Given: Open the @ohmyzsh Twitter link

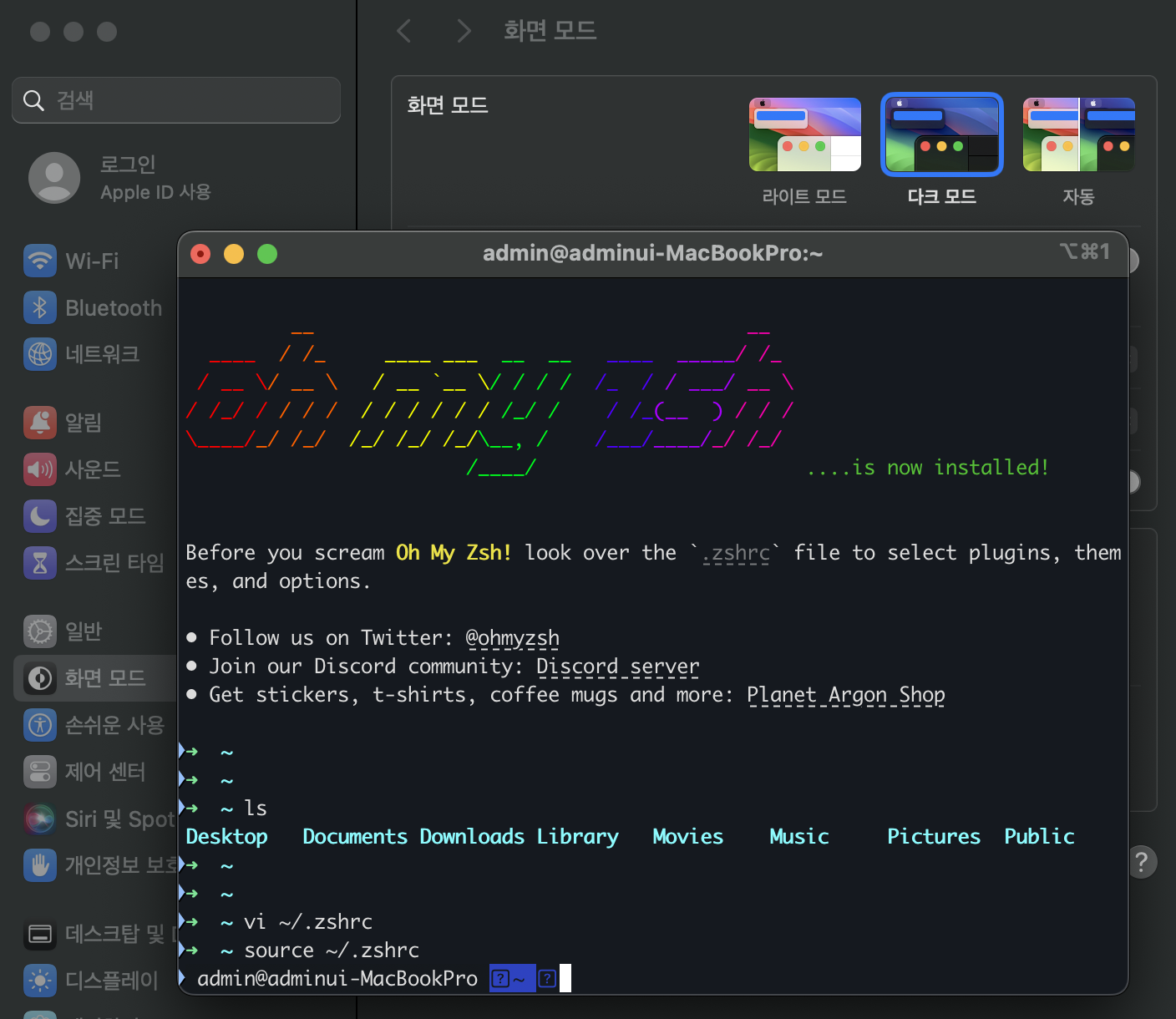Looking at the screenshot, I should 513,638.
